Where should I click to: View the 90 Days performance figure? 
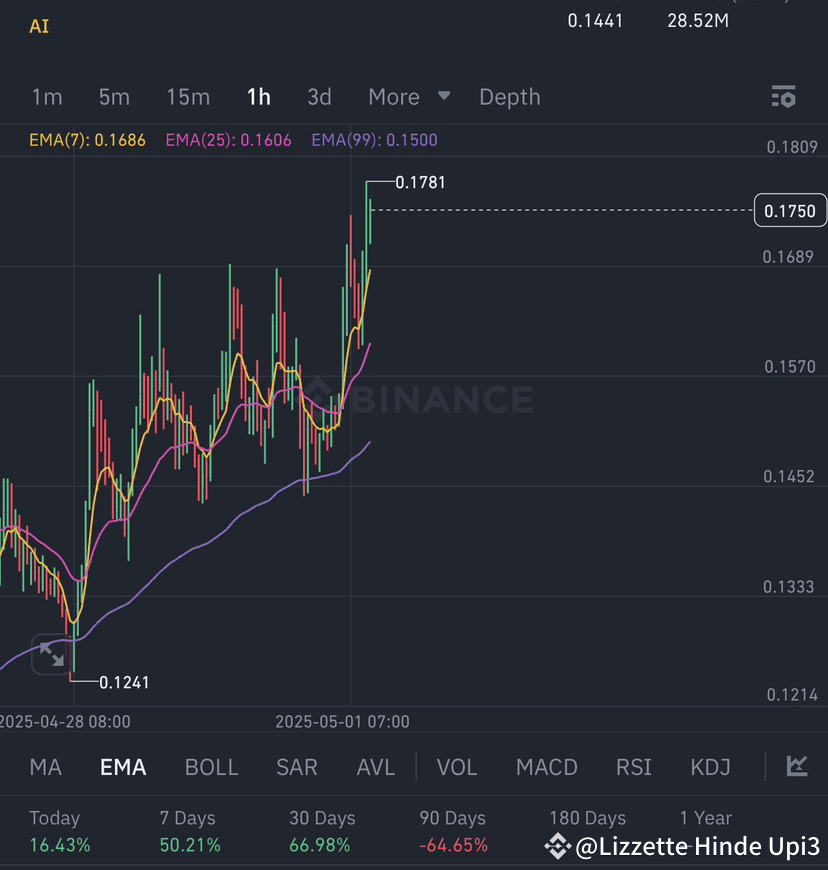click(x=452, y=830)
